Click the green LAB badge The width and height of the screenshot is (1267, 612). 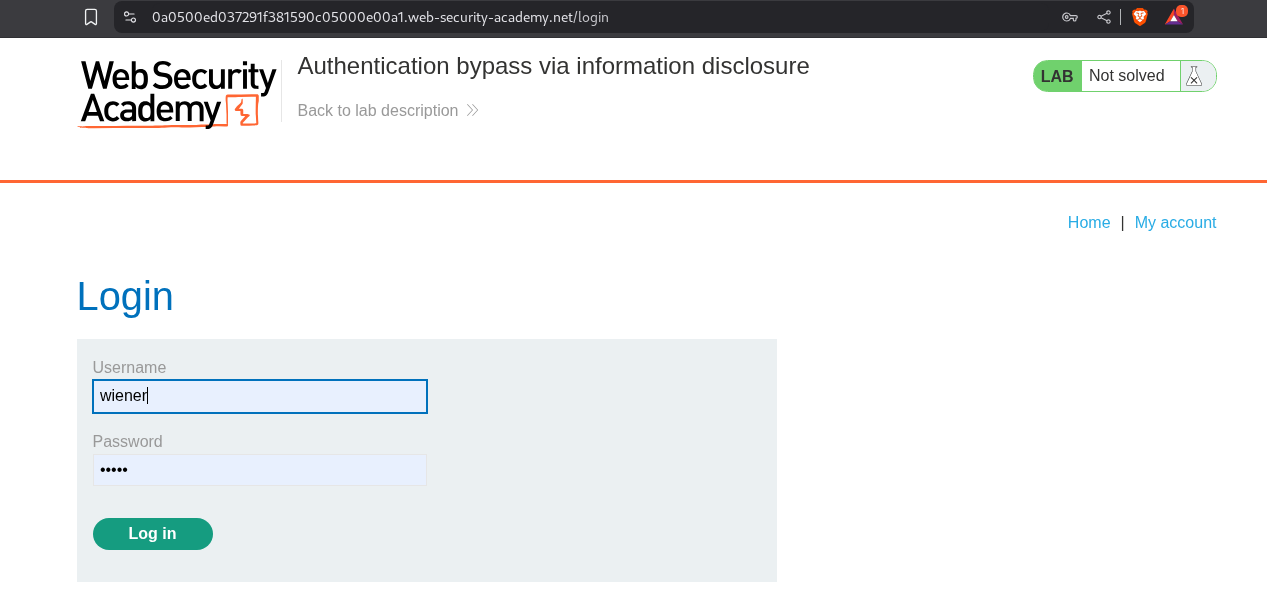click(x=1057, y=76)
